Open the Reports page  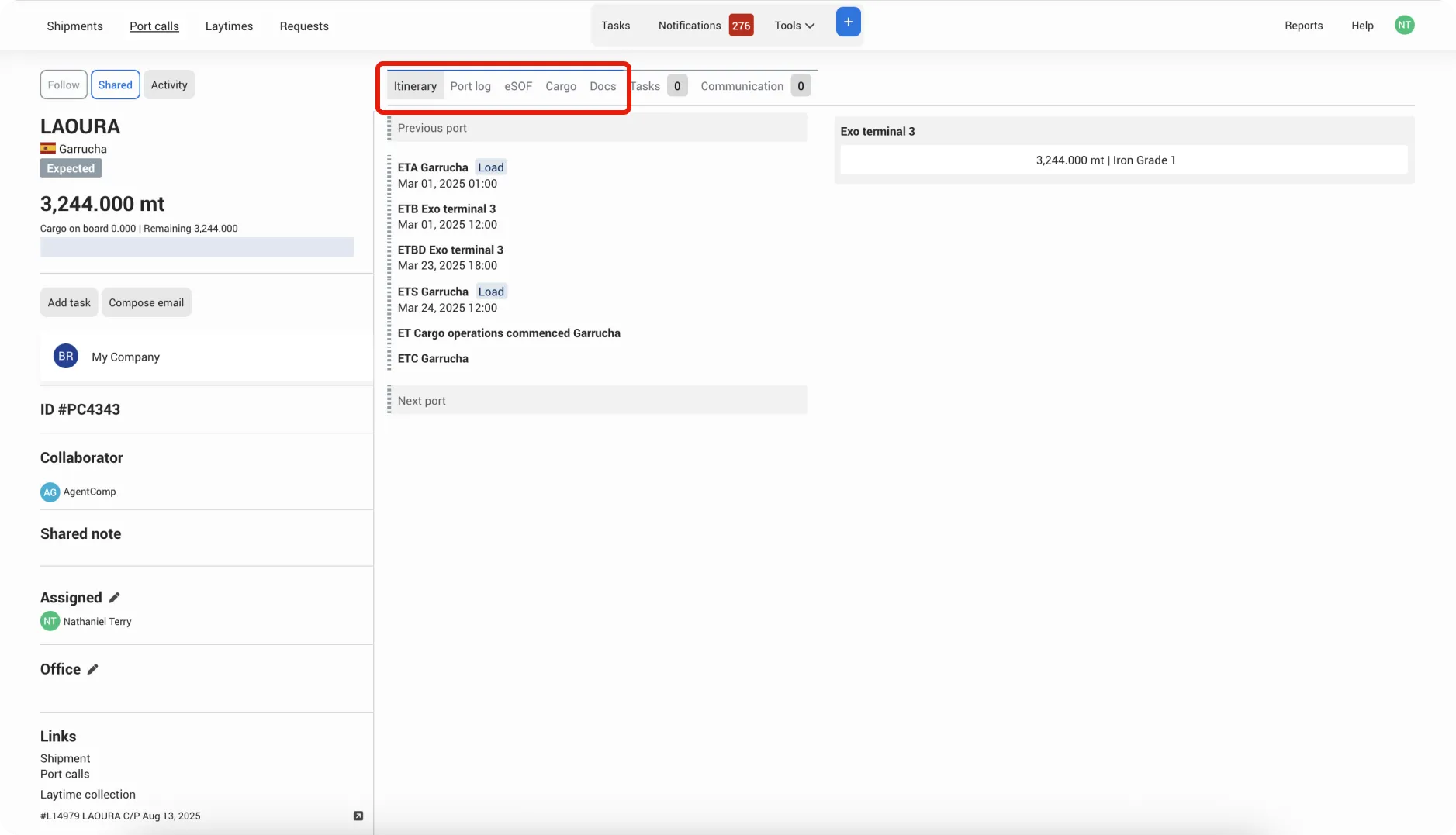pos(1303,26)
